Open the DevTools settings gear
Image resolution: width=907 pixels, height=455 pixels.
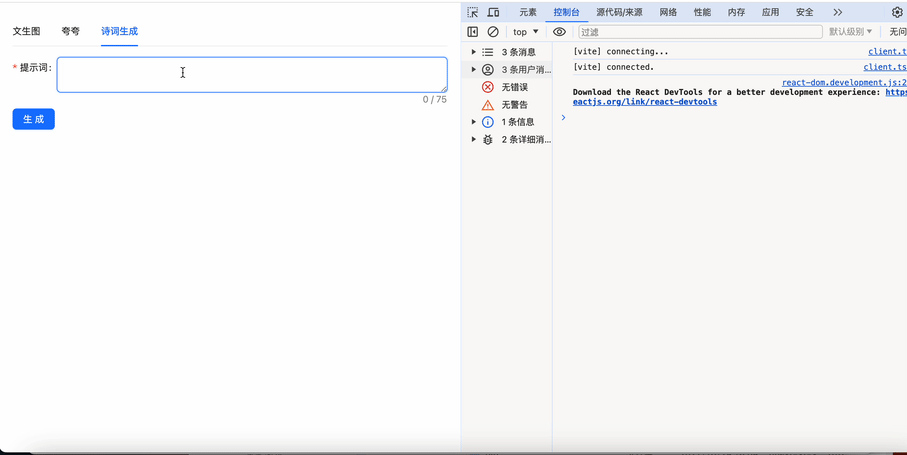[897, 12]
